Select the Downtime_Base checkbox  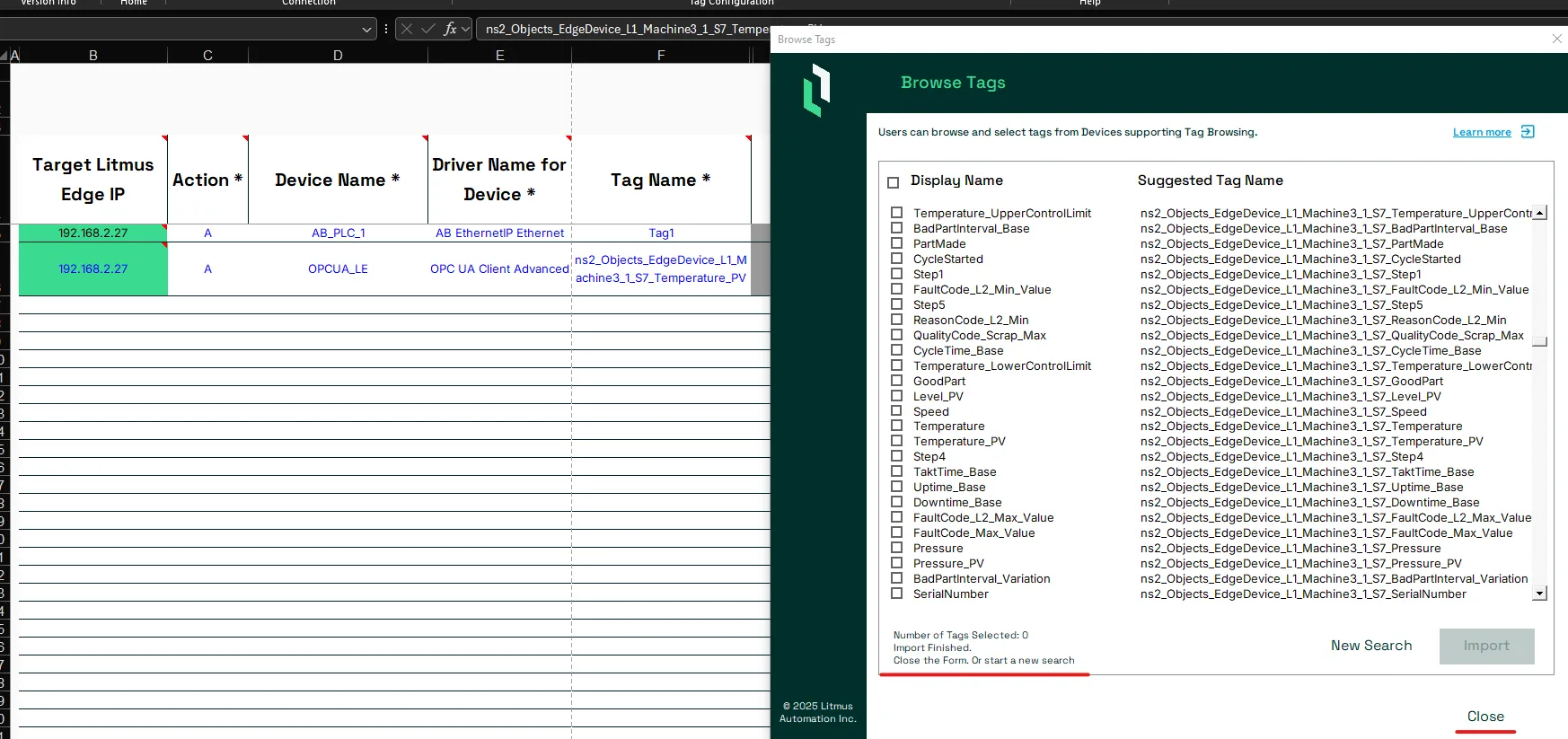pos(896,502)
